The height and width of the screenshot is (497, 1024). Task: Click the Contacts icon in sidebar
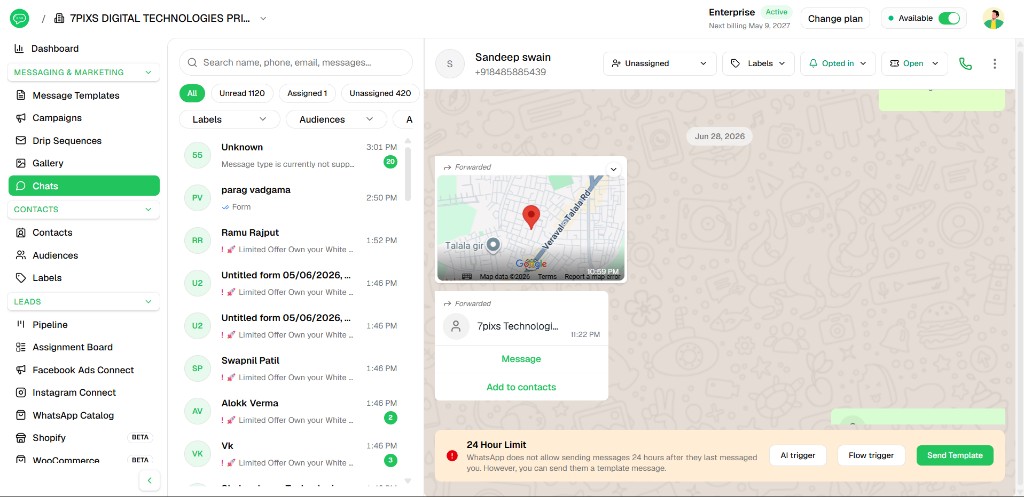click(x=21, y=232)
